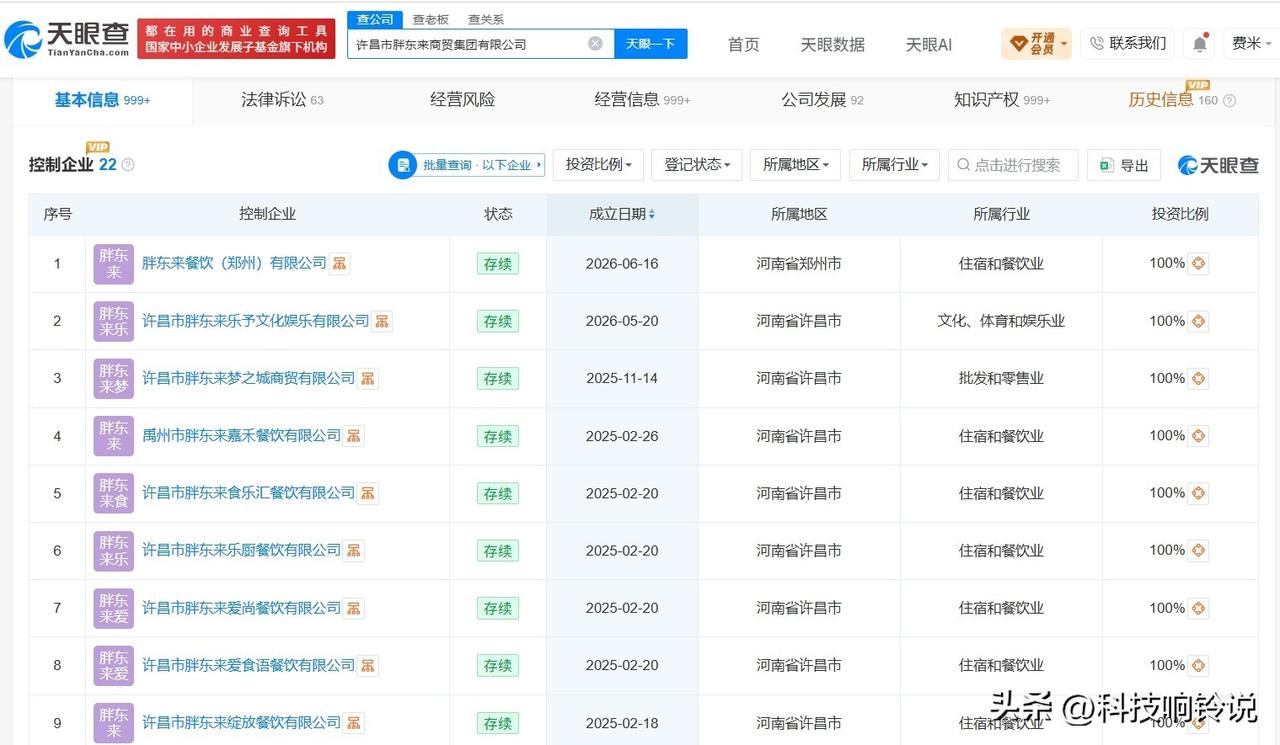Open the TianYanCha logo home link

(67, 38)
